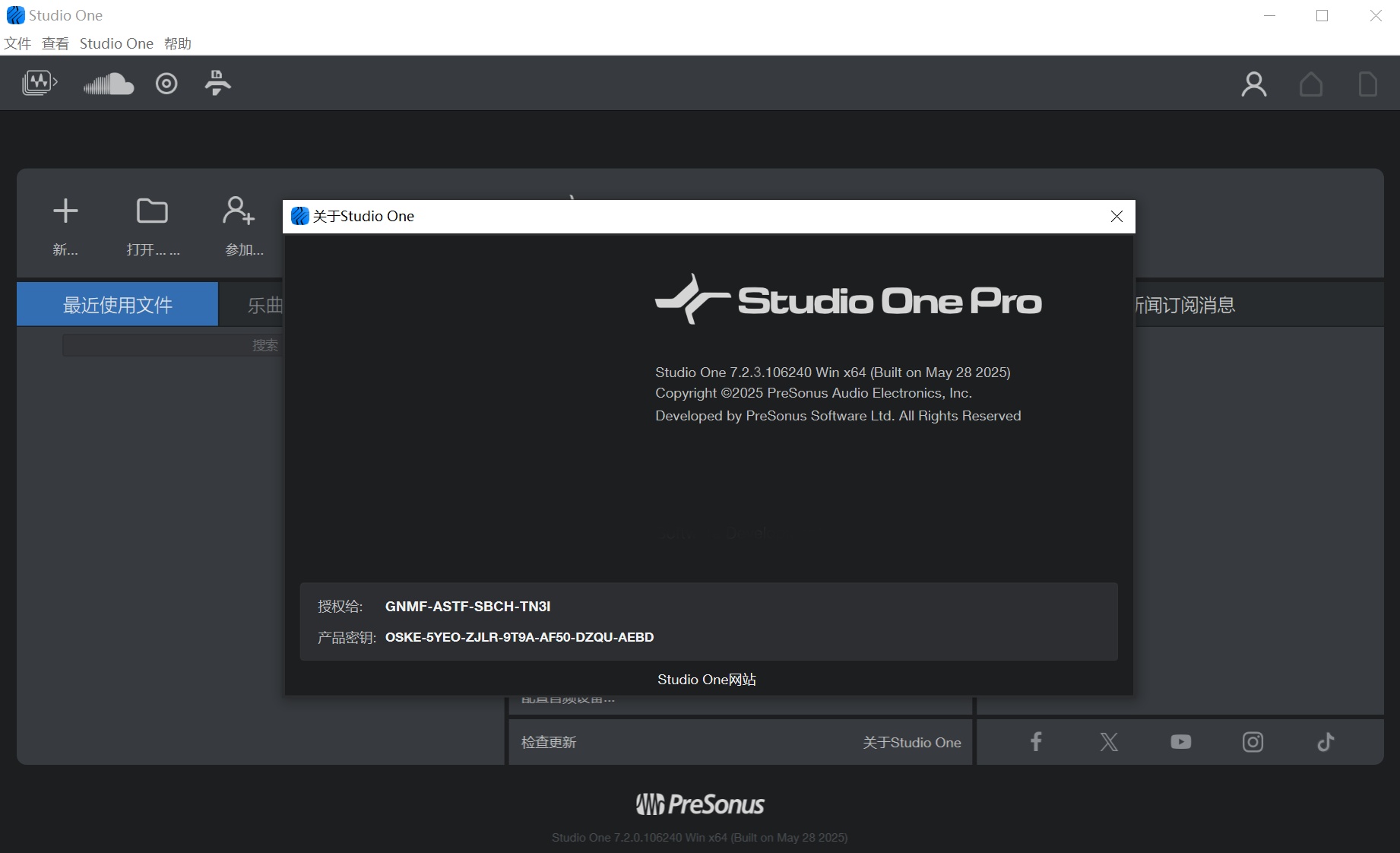Open a file using the folder icon
This screenshot has height=853, width=1400.
point(152,211)
